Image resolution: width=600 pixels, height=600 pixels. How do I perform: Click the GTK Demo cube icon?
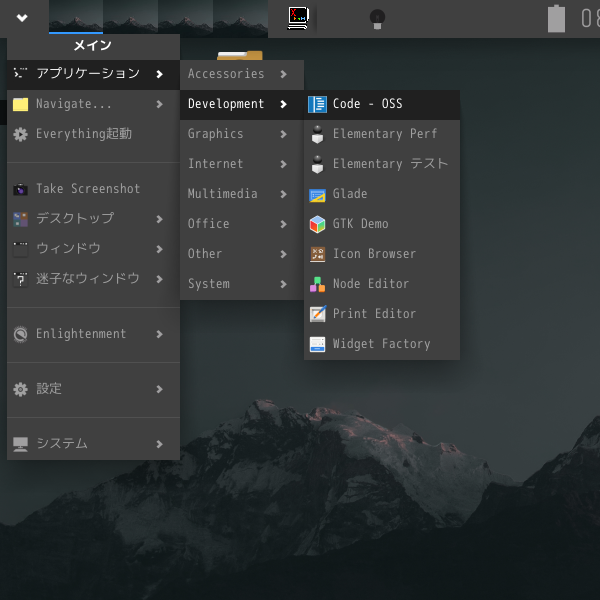click(317, 224)
